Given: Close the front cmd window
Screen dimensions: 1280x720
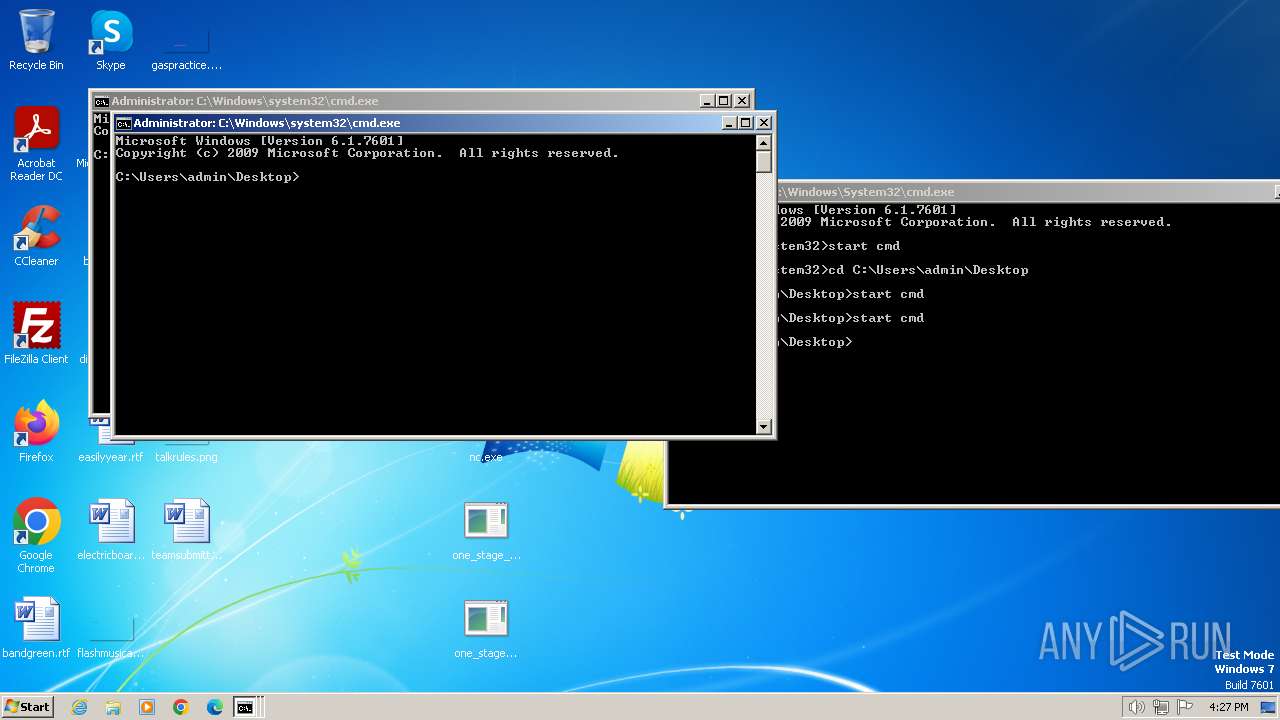Looking at the screenshot, I should tap(764, 123).
